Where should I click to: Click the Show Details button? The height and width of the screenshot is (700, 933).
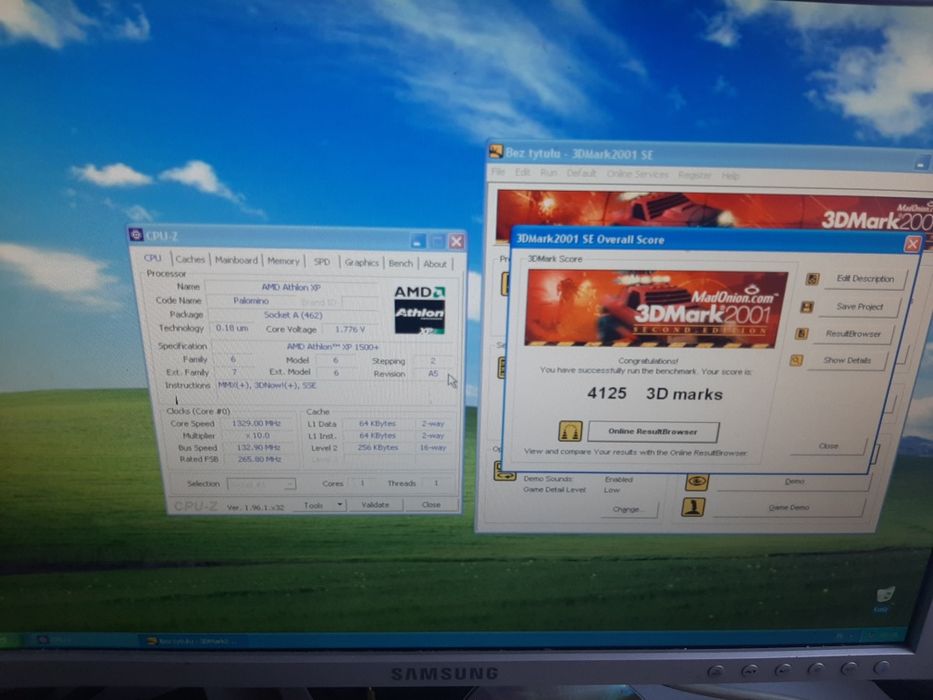coord(847,360)
